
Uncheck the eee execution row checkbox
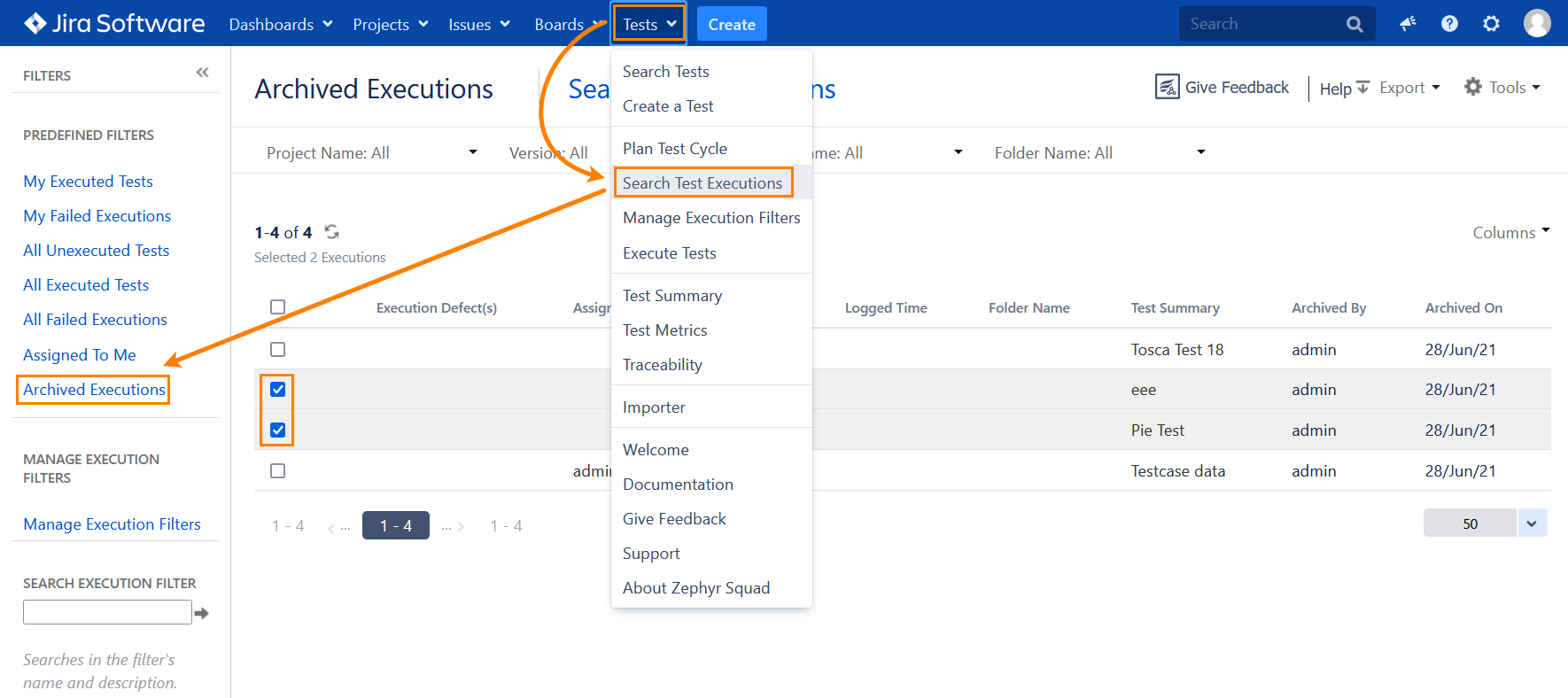[x=278, y=390]
